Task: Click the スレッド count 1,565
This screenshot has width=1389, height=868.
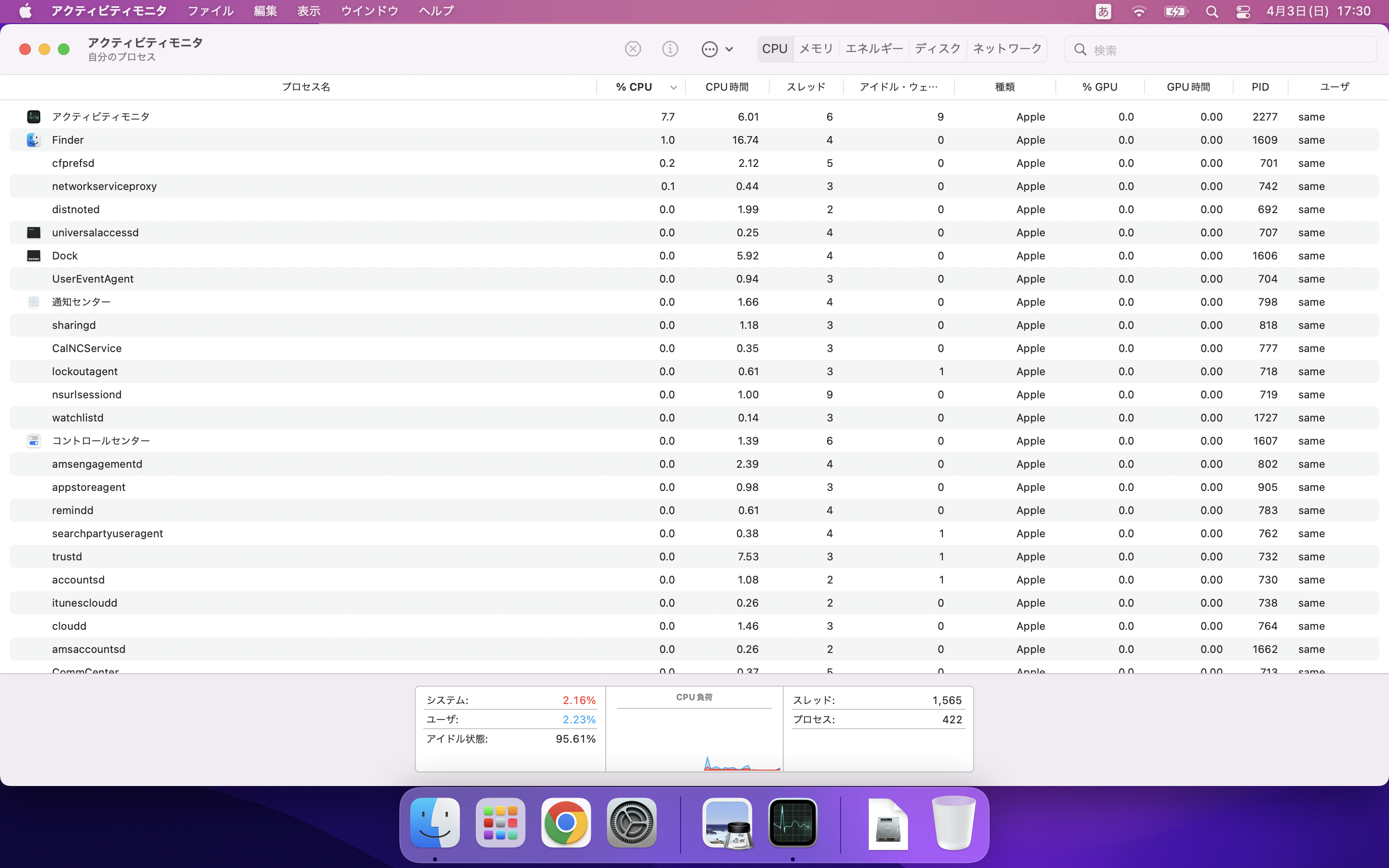Action: click(x=946, y=700)
